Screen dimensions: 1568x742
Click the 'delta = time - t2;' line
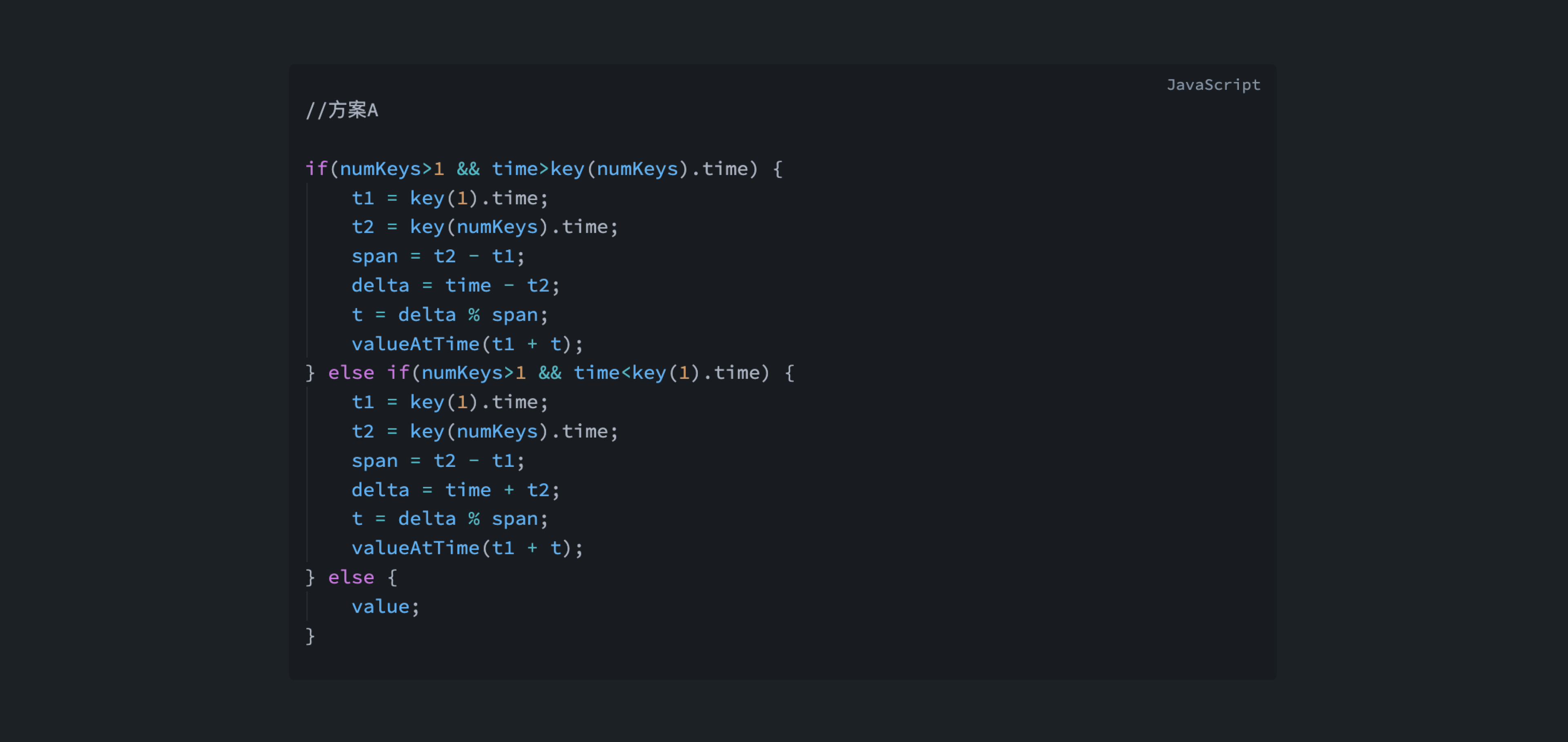[x=456, y=285]
